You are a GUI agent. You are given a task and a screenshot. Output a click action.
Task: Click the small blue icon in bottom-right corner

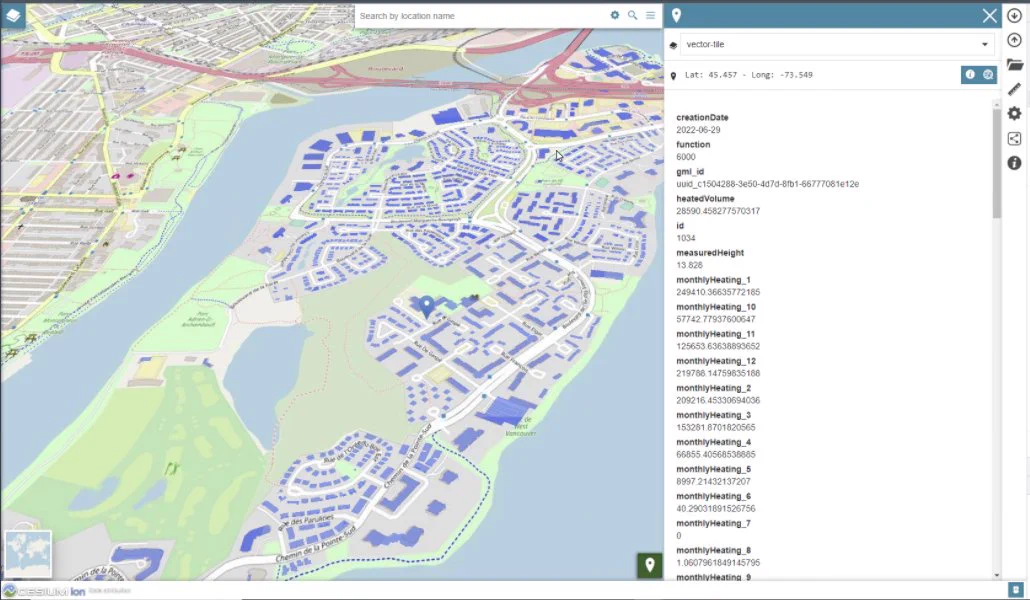1016,589
